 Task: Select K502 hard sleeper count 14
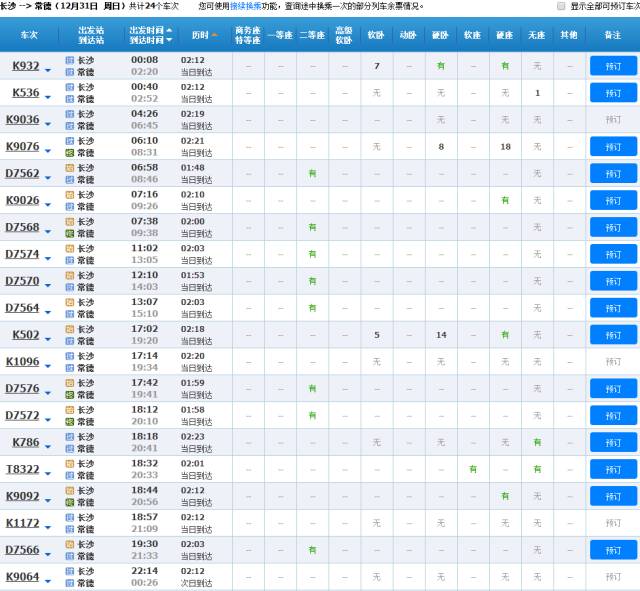441,335
